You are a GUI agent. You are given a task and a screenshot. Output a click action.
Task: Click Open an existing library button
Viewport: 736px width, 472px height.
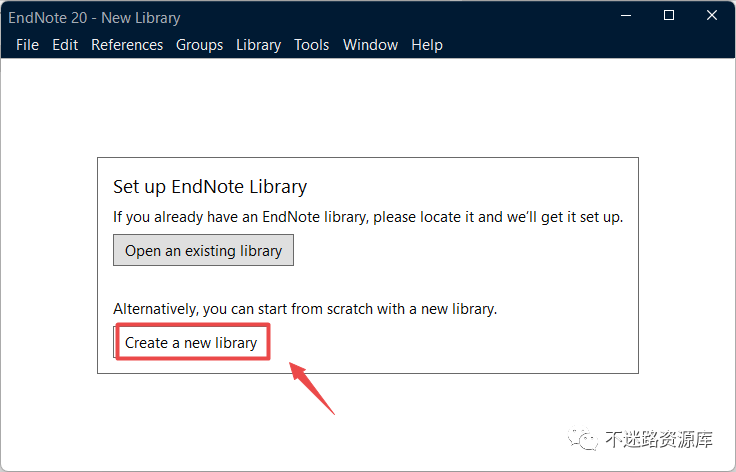click(x=203, y=251)
